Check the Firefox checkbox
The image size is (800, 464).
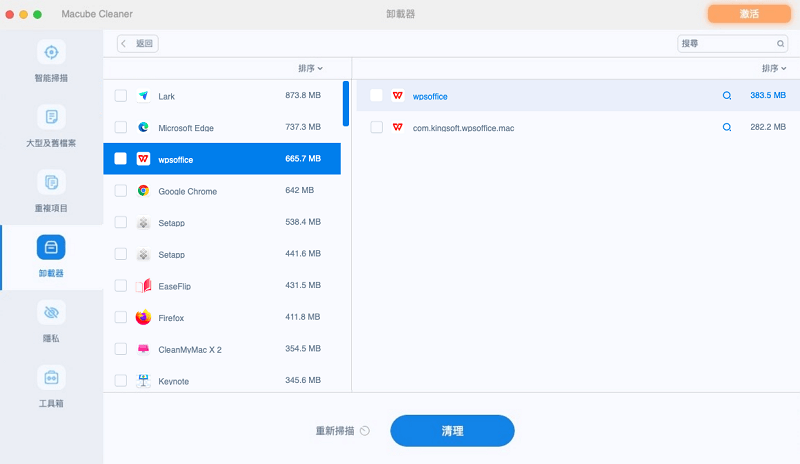point(120,317)
